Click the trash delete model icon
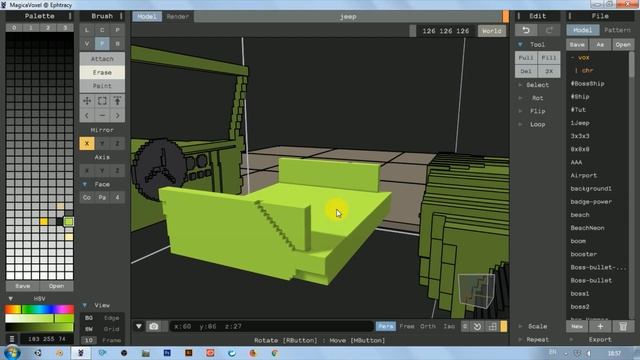Image resolution: width=640 pixels, height=360 pixels. coord(623,327)
